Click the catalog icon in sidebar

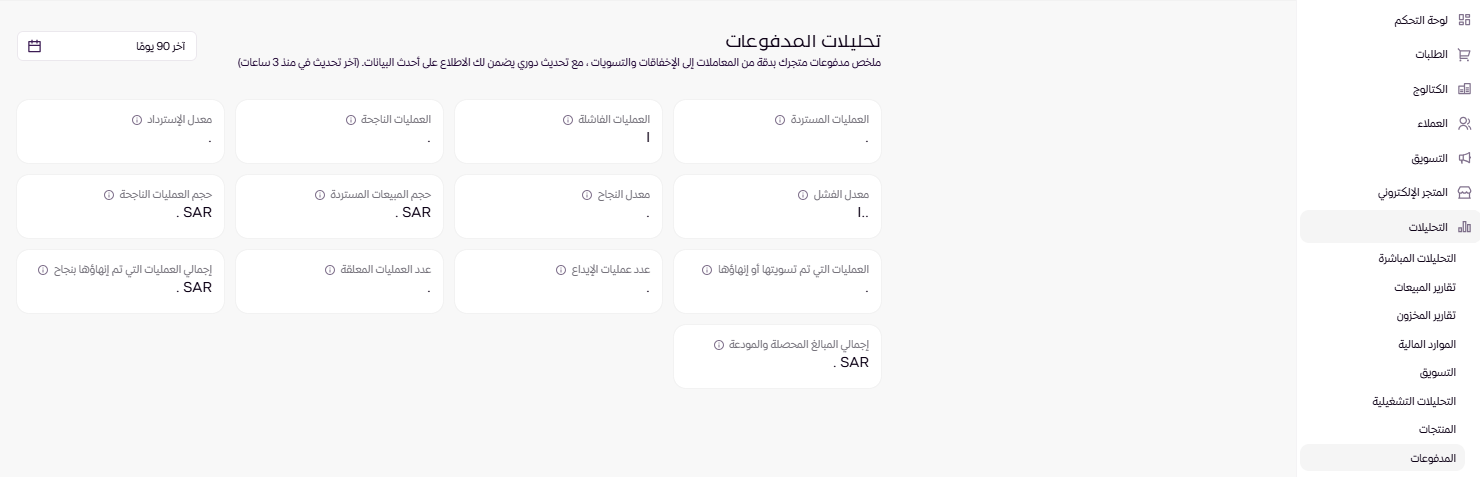(x=1464, y=89)
